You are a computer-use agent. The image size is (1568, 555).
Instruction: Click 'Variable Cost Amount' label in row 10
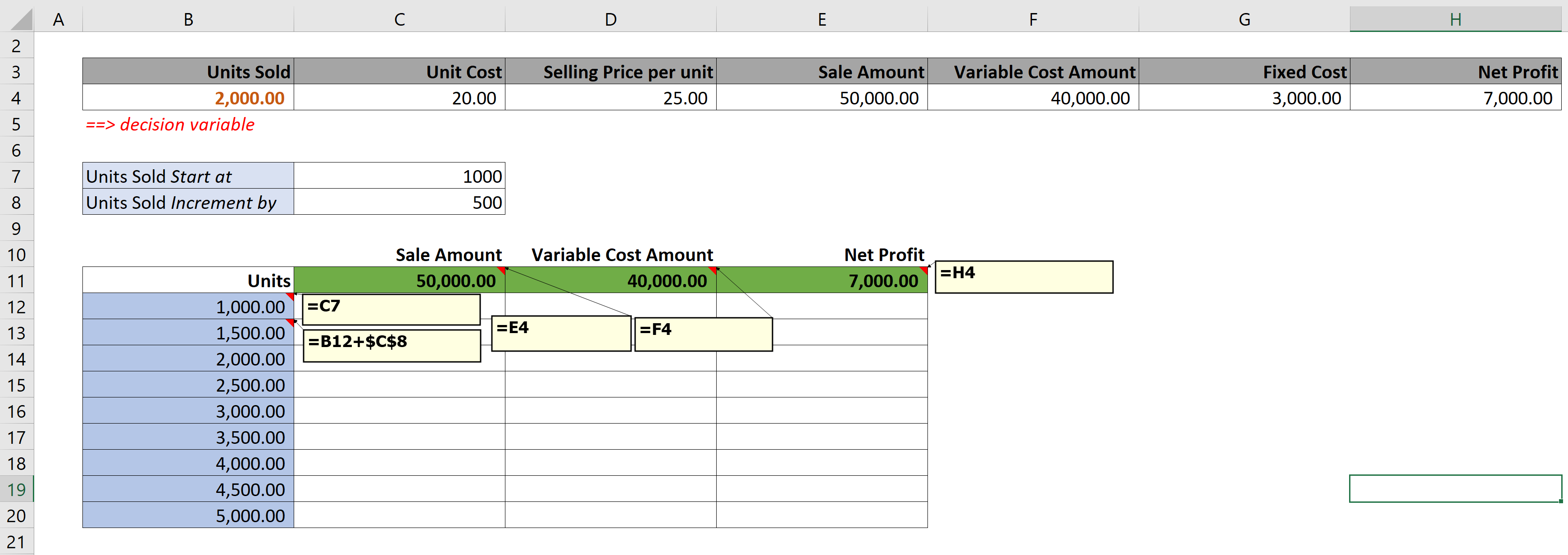click(x=622, y=254)
